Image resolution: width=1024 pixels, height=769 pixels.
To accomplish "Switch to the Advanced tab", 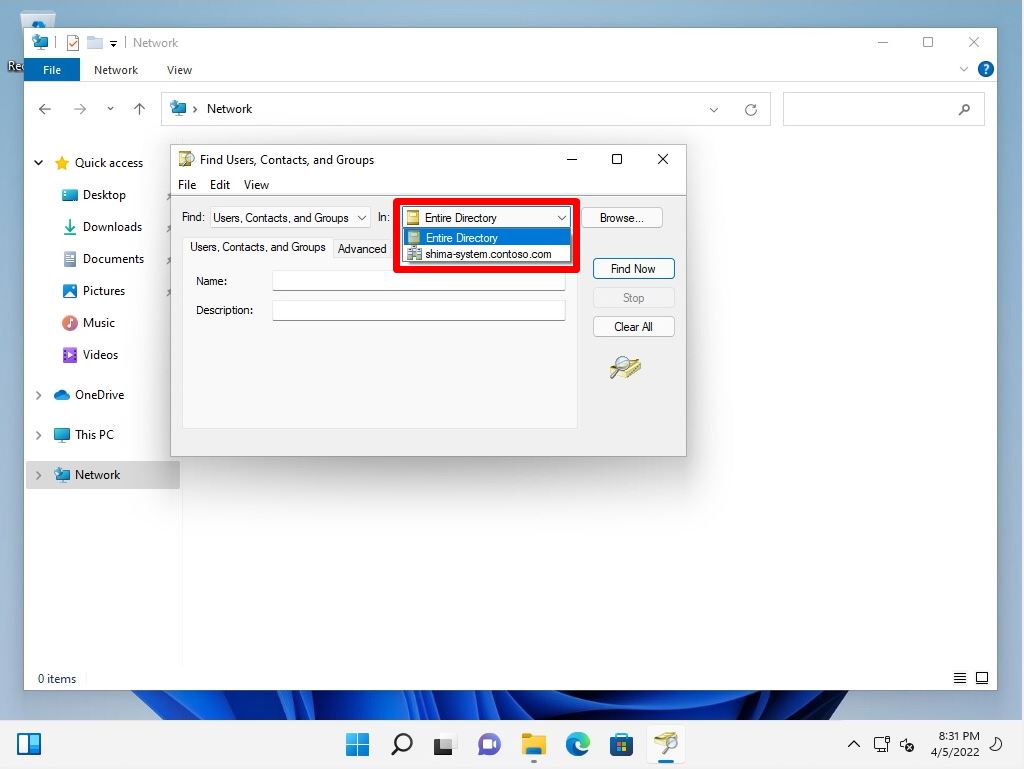I will pyautogui.click(x=361, y=249).
